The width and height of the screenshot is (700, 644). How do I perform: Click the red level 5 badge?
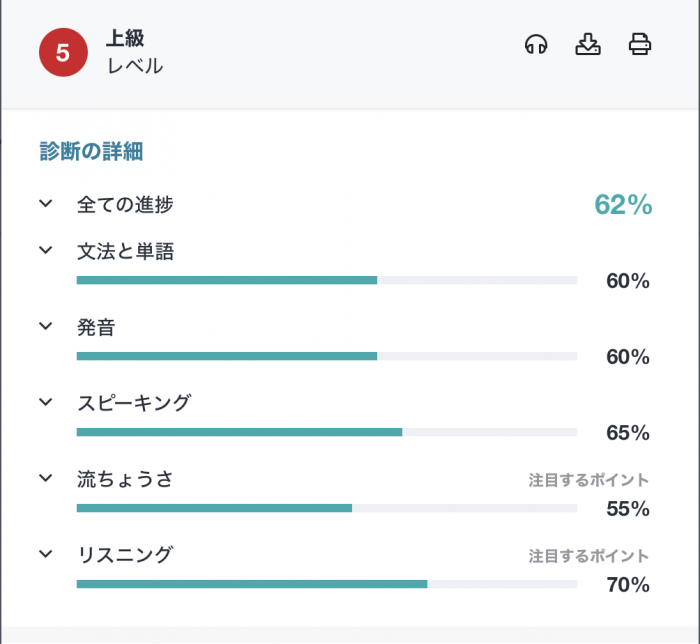[x=63, y=53]
